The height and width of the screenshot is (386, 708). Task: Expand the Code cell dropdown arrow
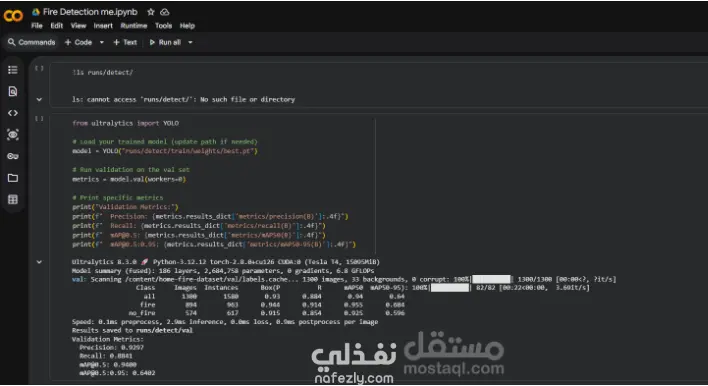pyautogui.click(x=102, y=42)
